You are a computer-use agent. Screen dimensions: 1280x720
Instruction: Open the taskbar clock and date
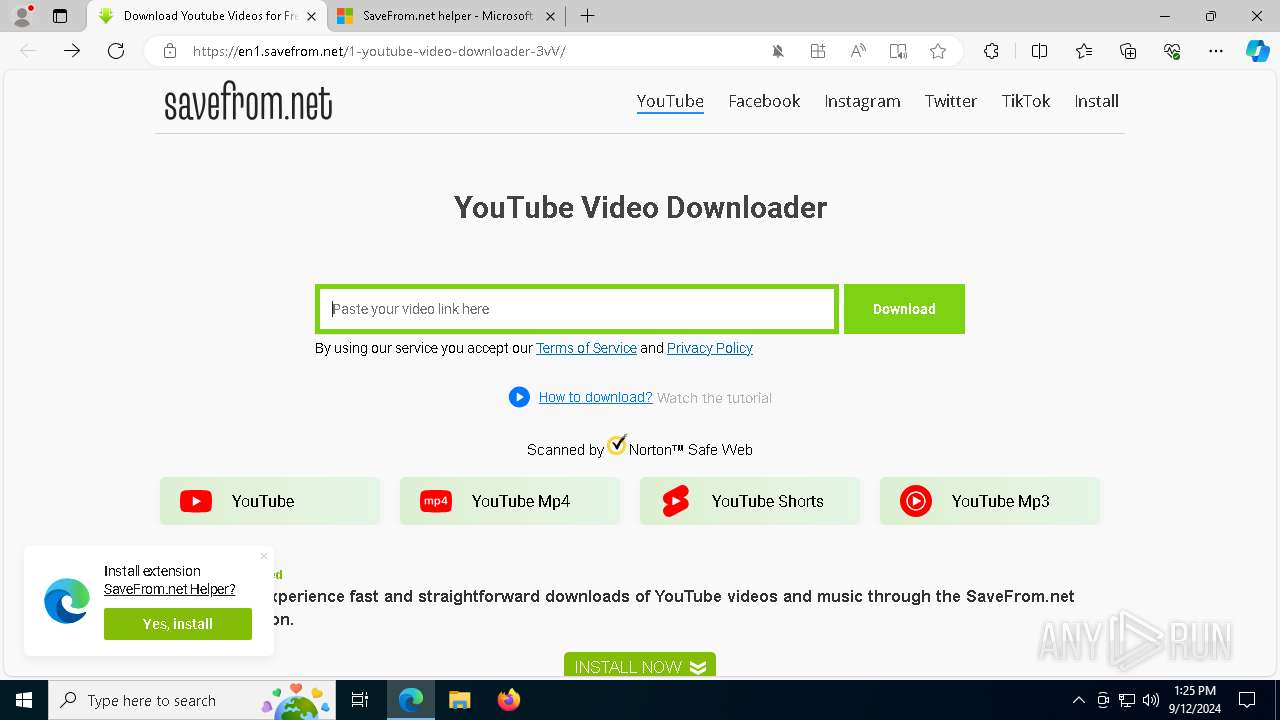click(1194, 700)
